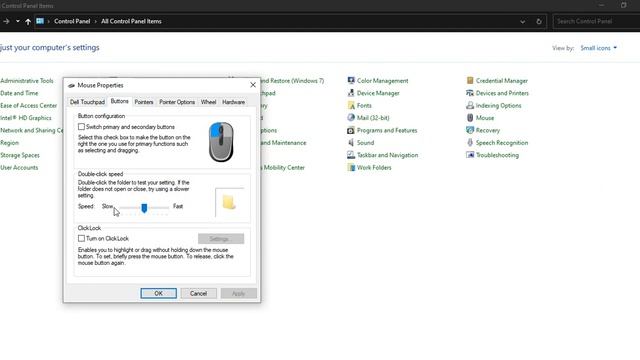The height and width of the screenshot is (360, 640).
Task: Click in the Search Control Panel field
Action: point(596,21)
